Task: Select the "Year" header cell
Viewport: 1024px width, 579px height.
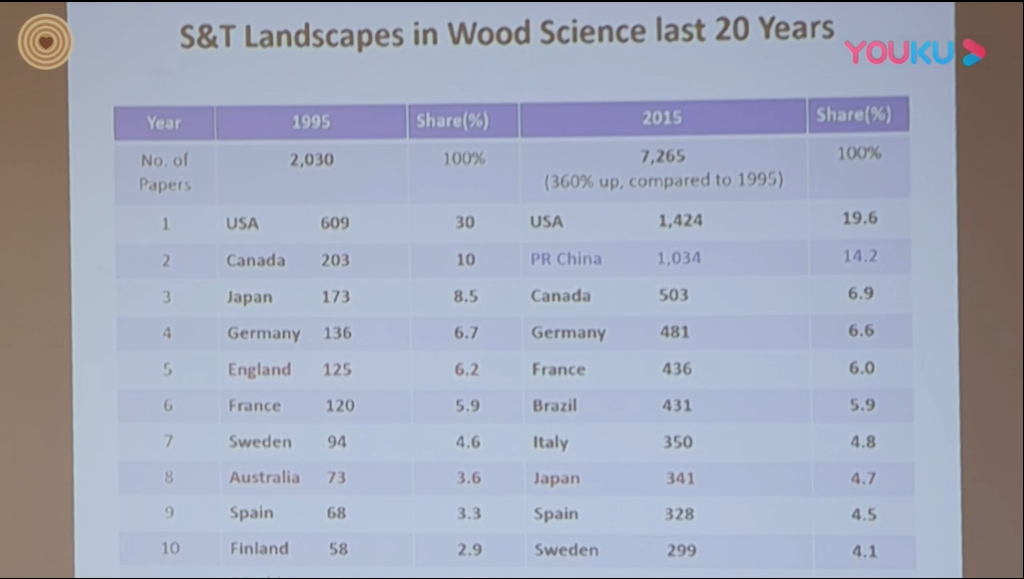Action: pos(164,123)
